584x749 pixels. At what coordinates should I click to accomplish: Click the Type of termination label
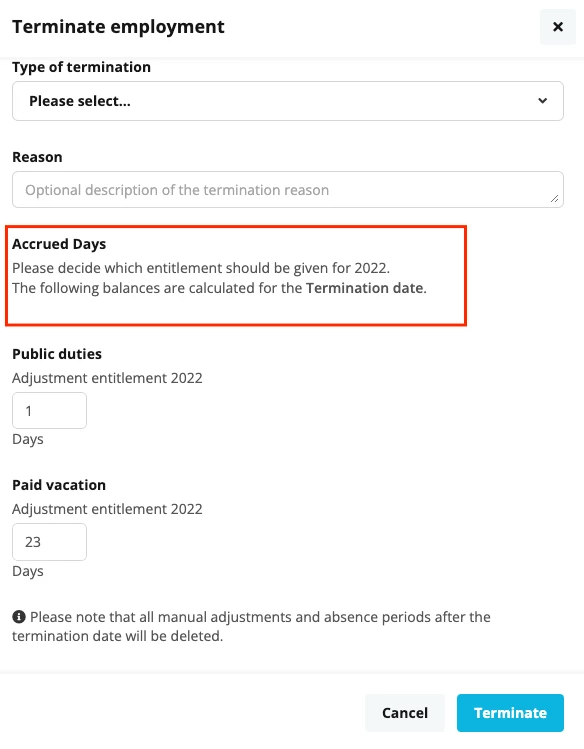[x=81, y=67]
